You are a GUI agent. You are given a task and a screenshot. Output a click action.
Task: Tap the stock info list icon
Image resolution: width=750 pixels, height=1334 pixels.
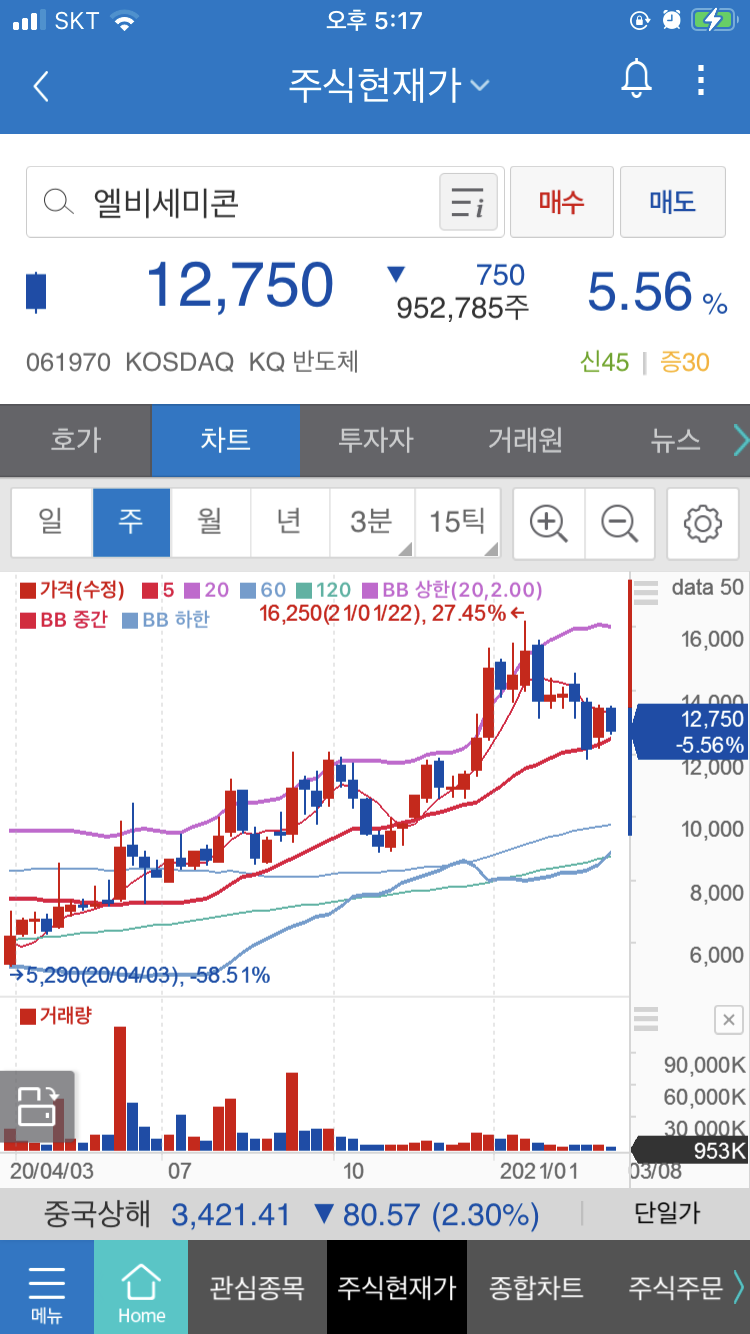click(x=468, y=203)
